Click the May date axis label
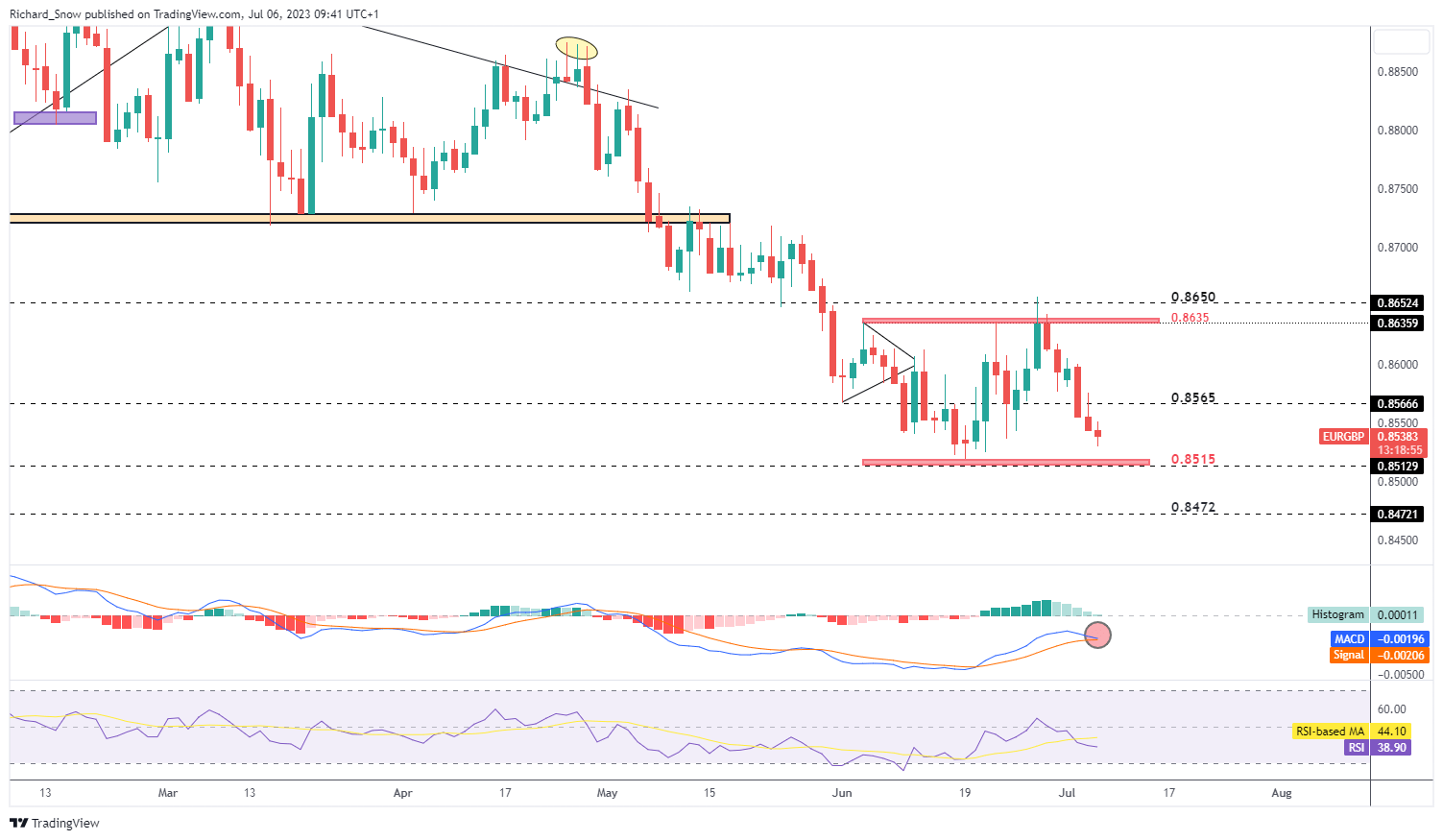 [x=607, y=793]
